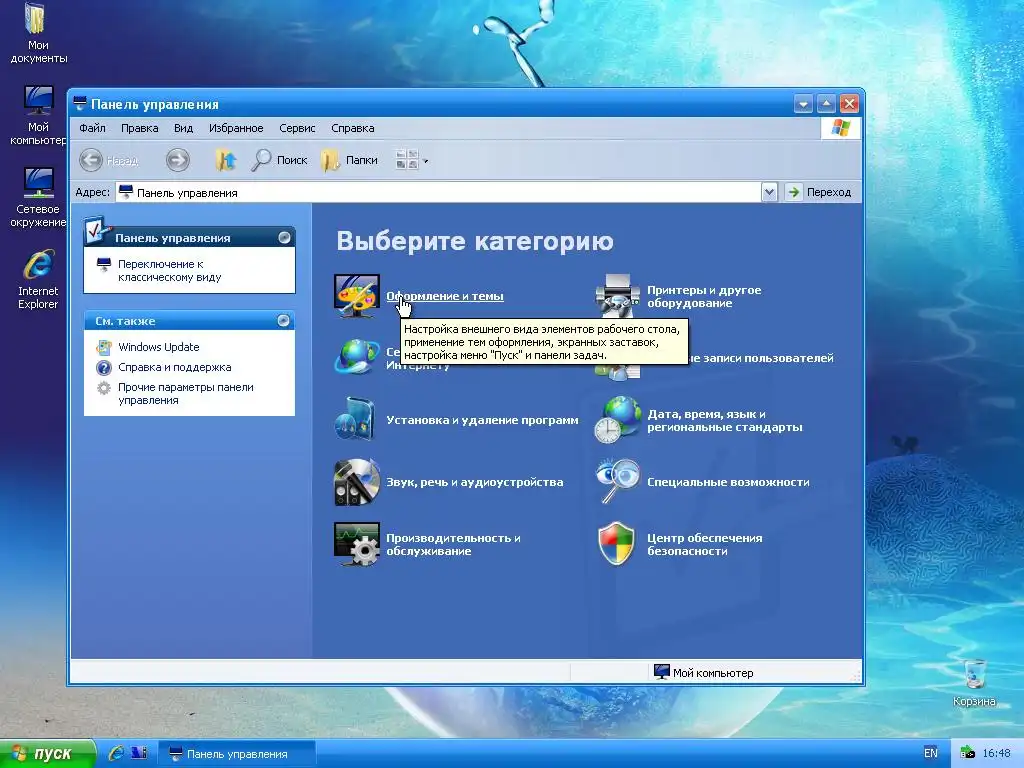This screenshot has height=768, width=1024.
Task: Open Принтеры и другое оборудование link
Action: 704,296
